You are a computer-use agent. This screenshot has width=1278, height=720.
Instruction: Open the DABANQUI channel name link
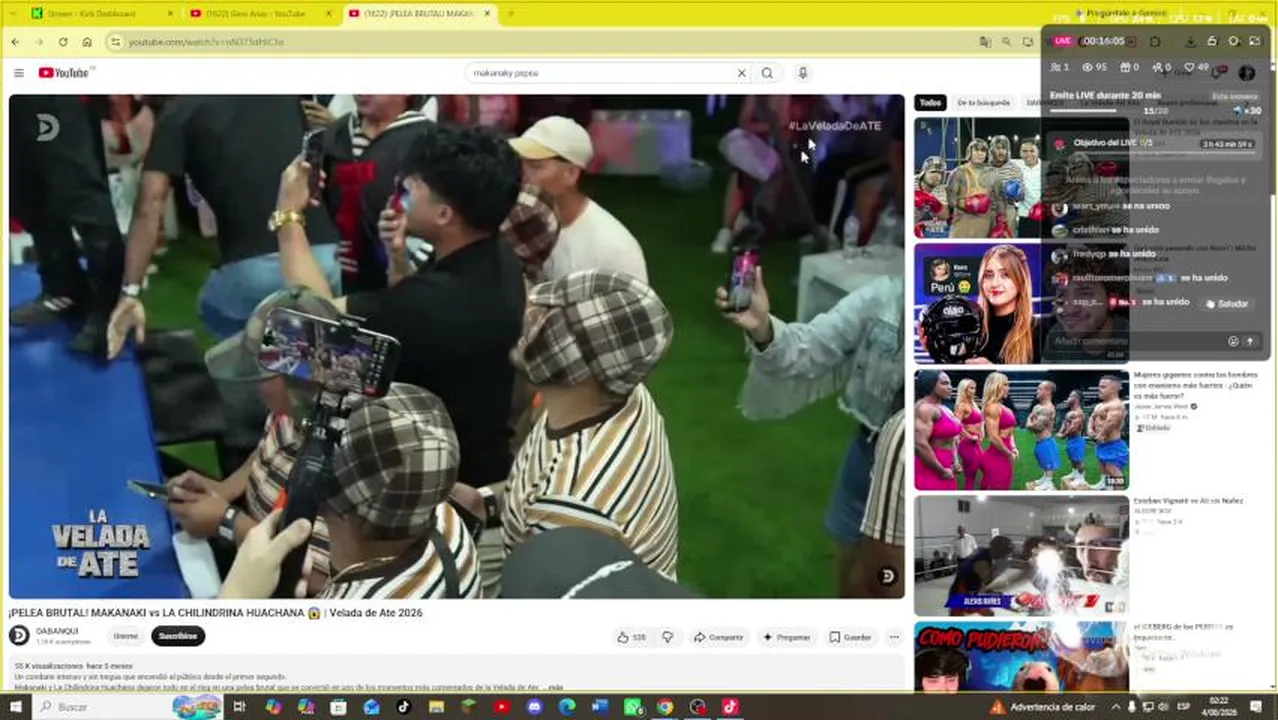point(57,631)
